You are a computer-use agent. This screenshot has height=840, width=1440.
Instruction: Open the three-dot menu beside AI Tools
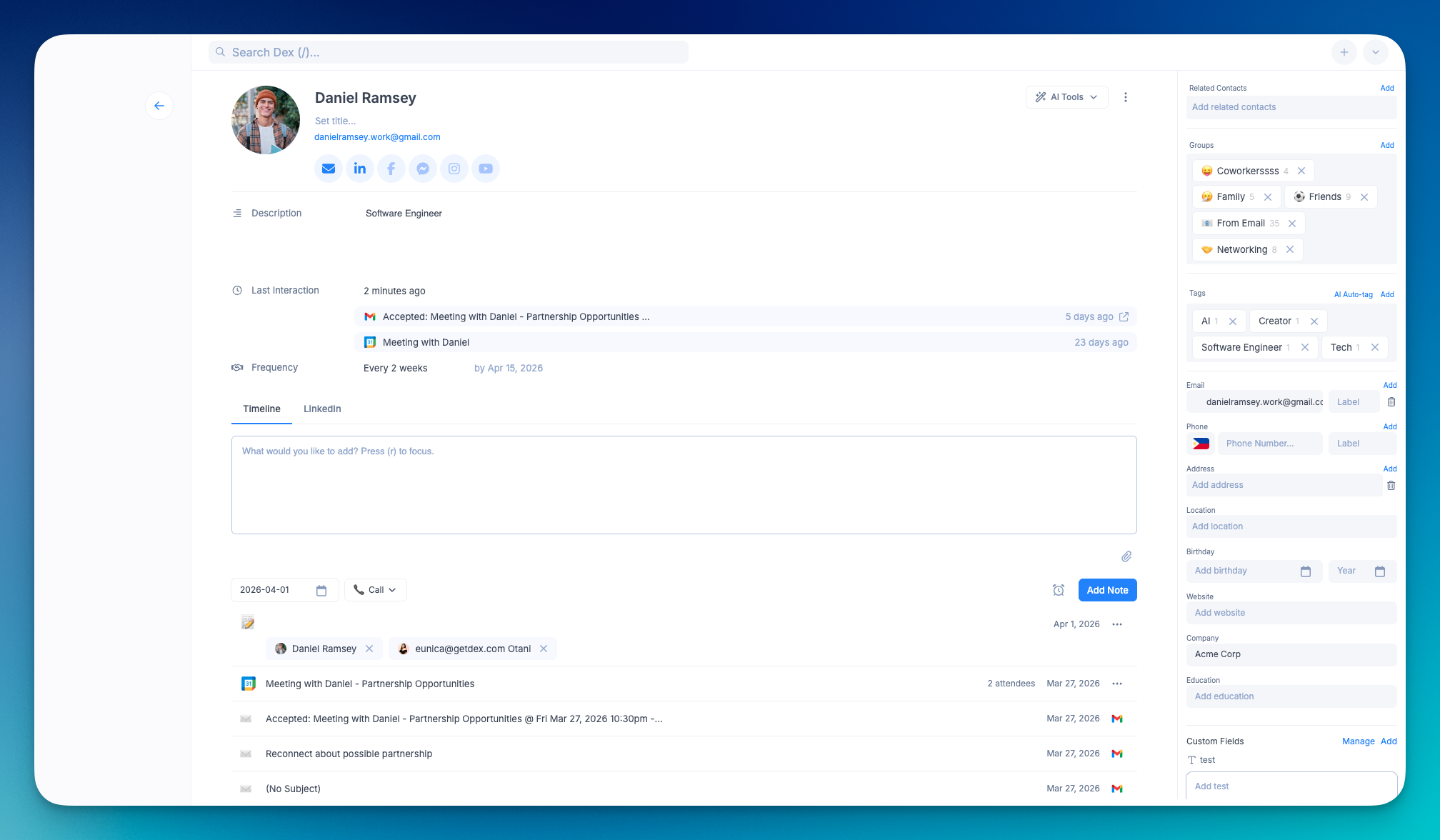point(1126,96)
